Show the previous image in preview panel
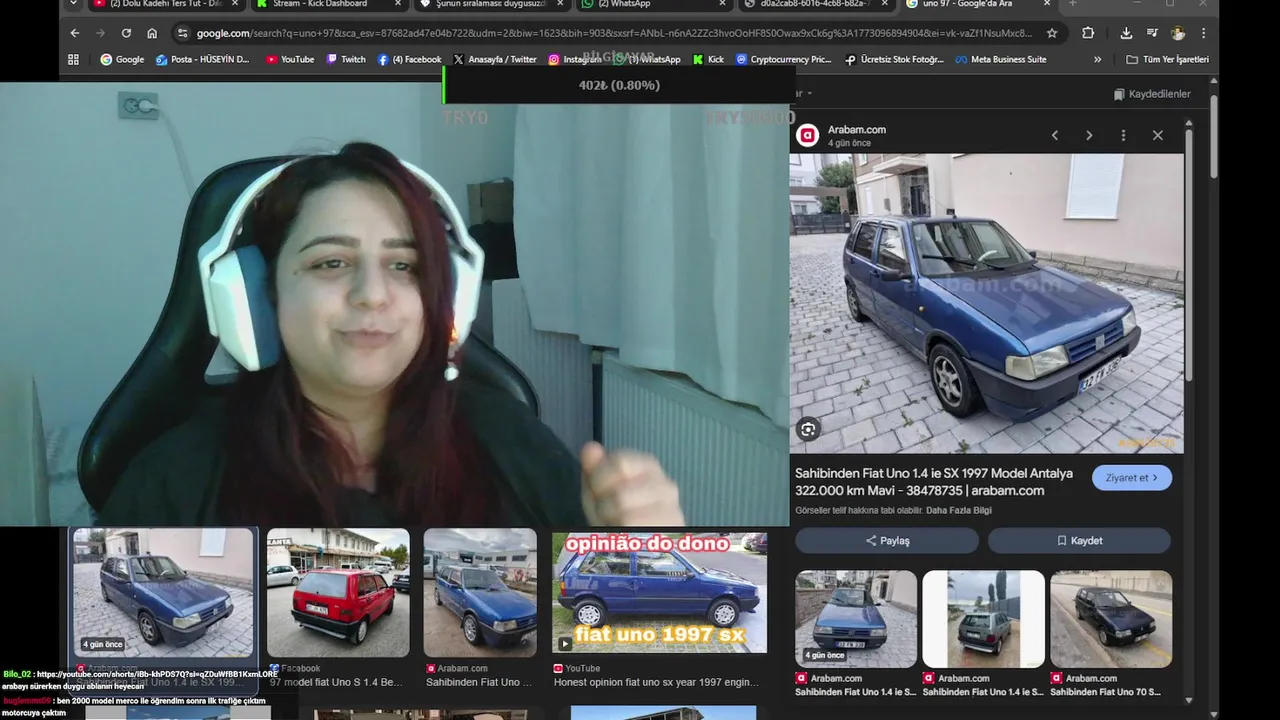The height and width of the screenshot is (720, 1280). (x=1054, y=135)
